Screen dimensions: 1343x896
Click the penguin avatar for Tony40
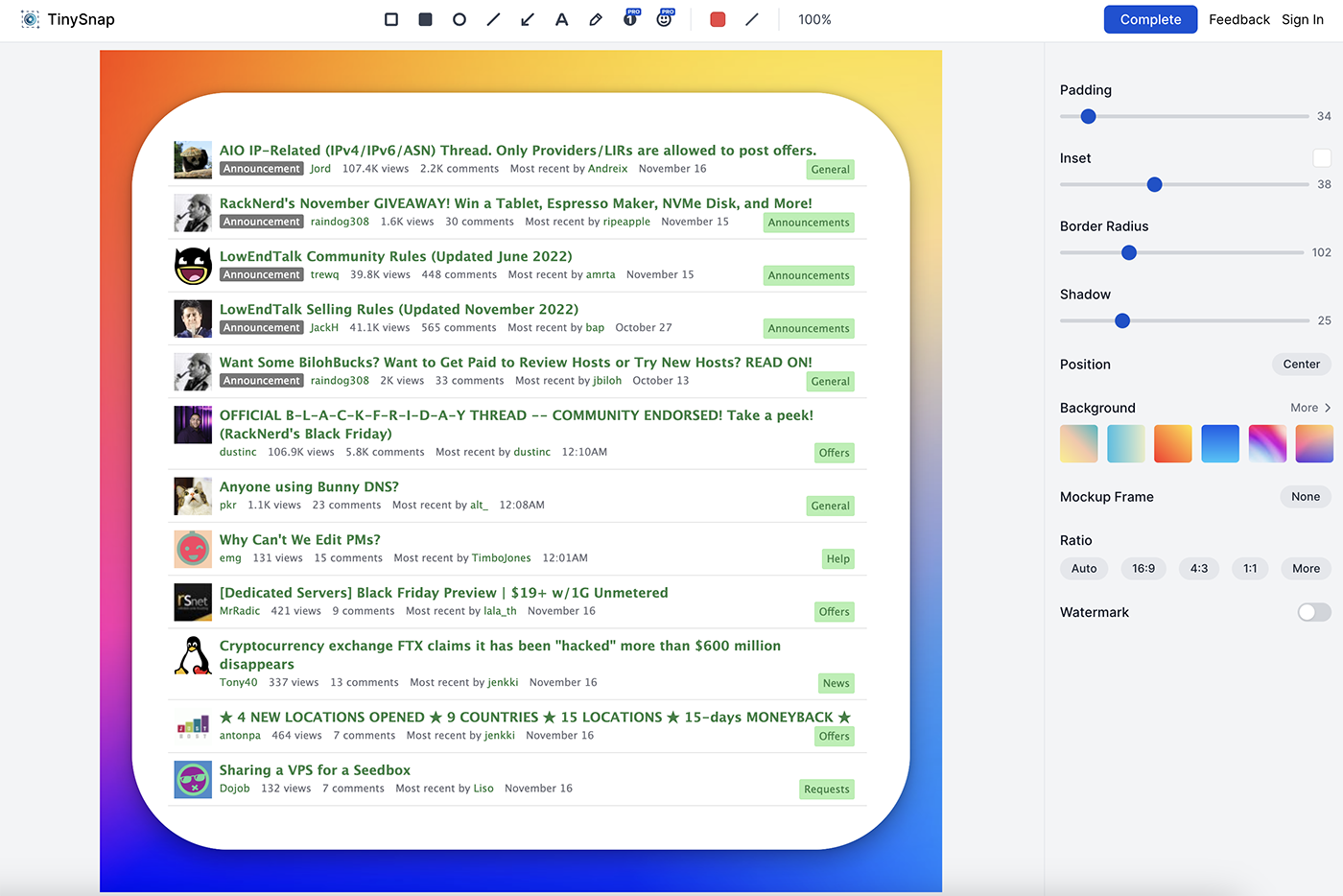point(193,655)
